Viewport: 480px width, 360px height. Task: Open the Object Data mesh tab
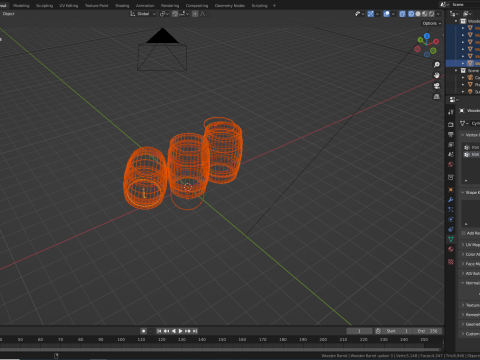451,239
